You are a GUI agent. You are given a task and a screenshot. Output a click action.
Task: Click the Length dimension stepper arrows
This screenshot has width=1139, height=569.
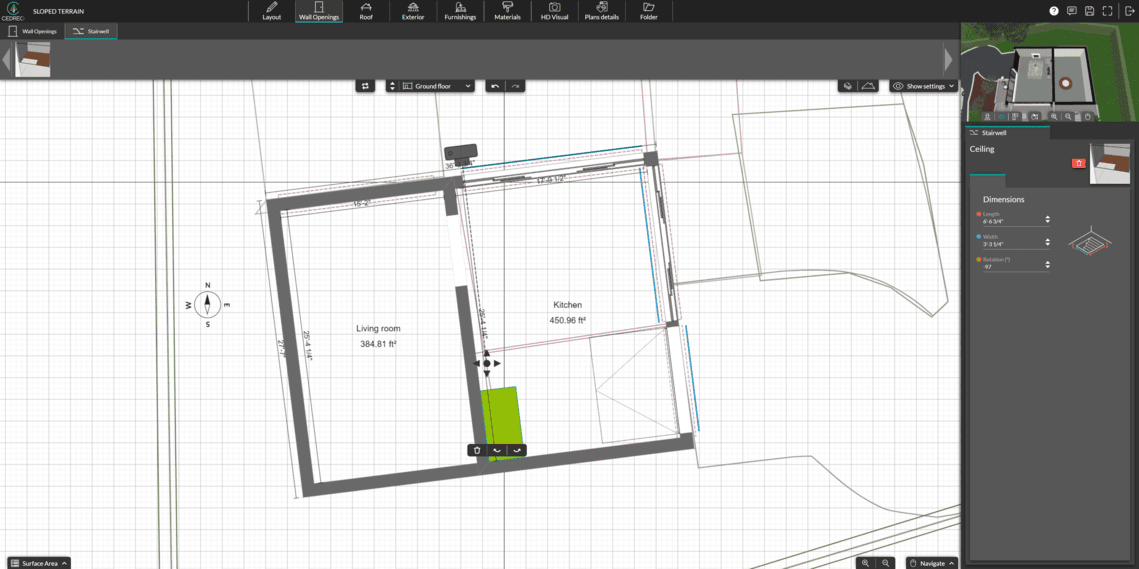tap(1047, 219)
